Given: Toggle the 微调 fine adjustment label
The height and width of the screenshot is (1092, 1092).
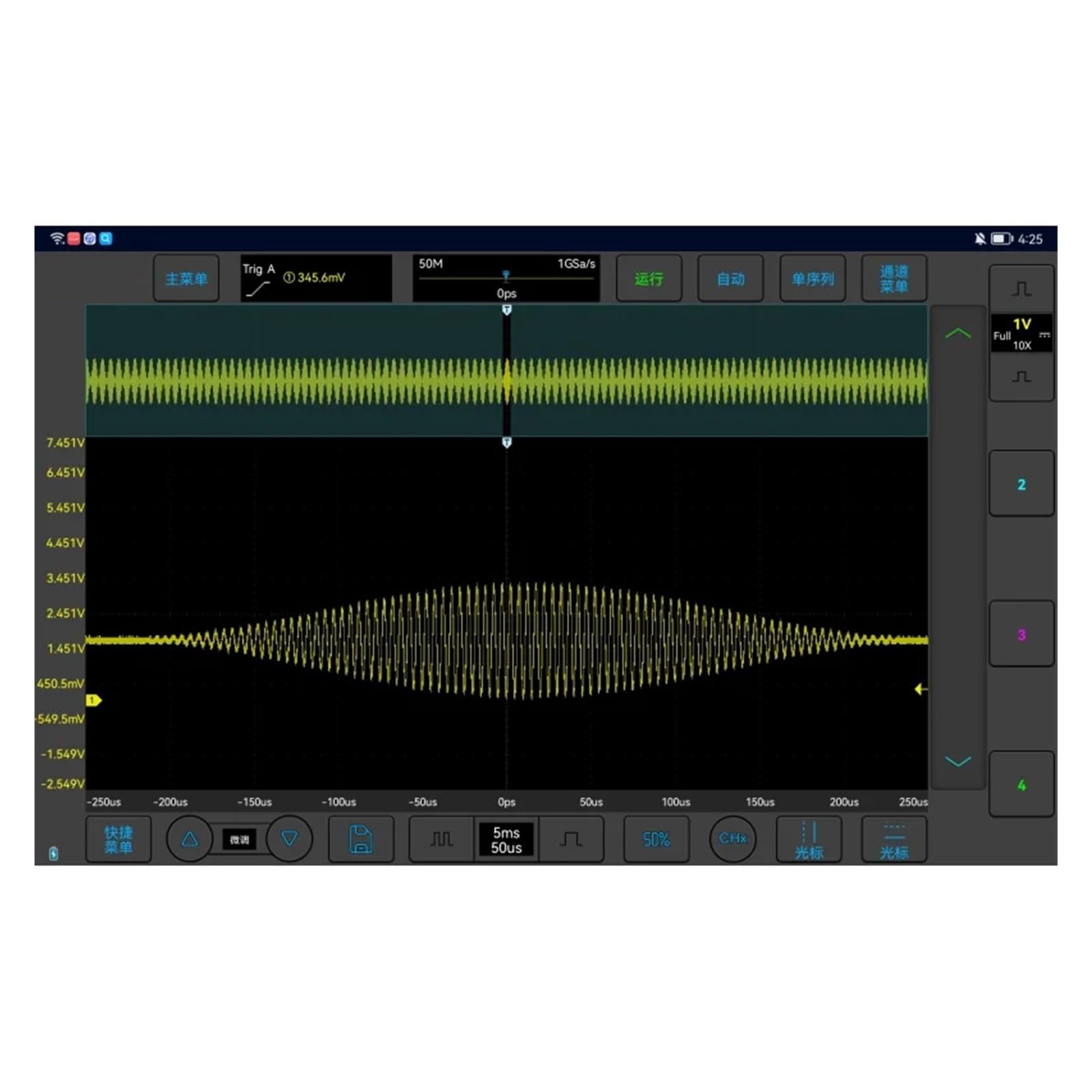Looking at the screenshot, I should coord(240,839).
